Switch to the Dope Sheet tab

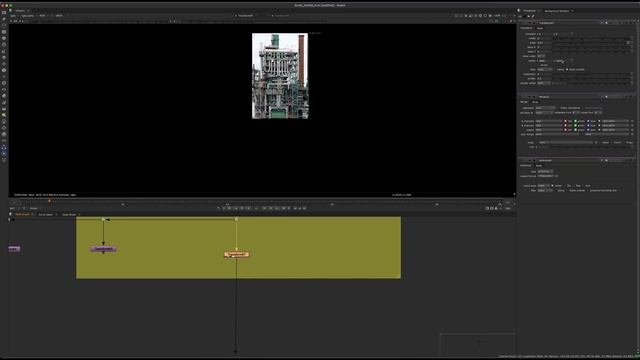(x=69, y=214)
